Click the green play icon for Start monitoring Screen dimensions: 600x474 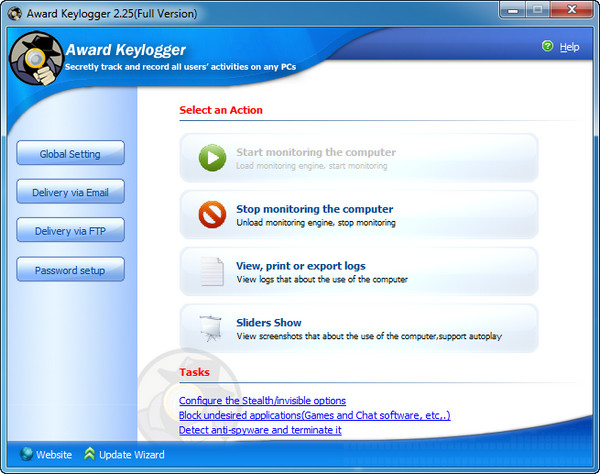211,158
